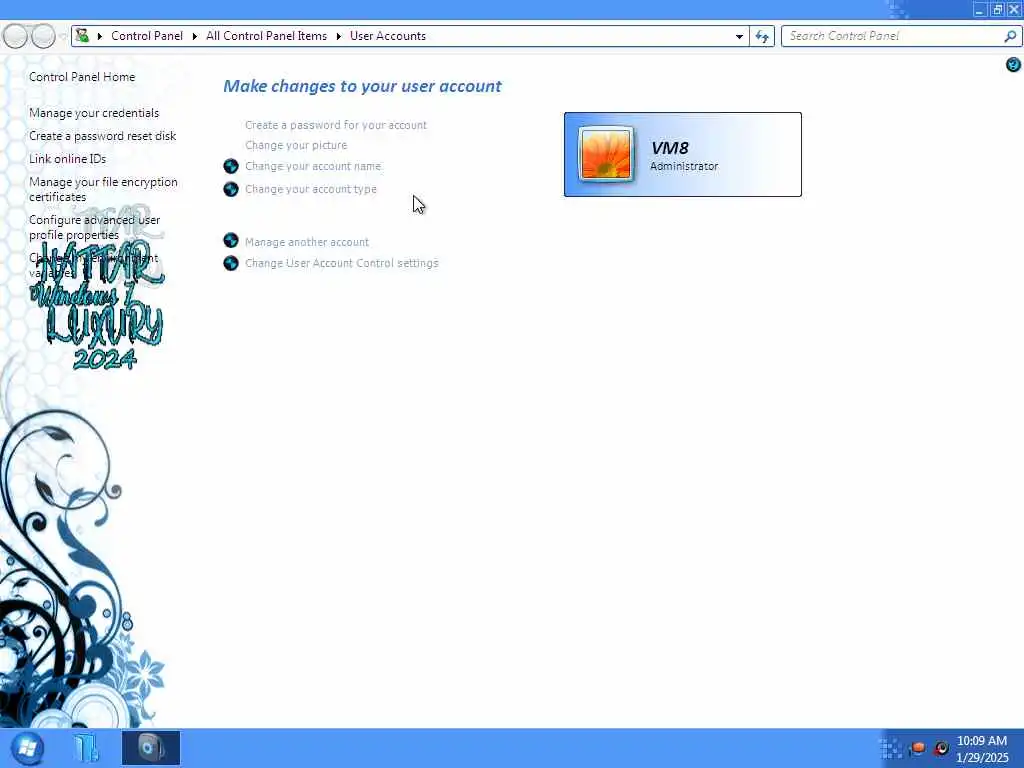Click Manage another account link
This screenshot has width=1024, height=768.
click(x=307, y=242)
